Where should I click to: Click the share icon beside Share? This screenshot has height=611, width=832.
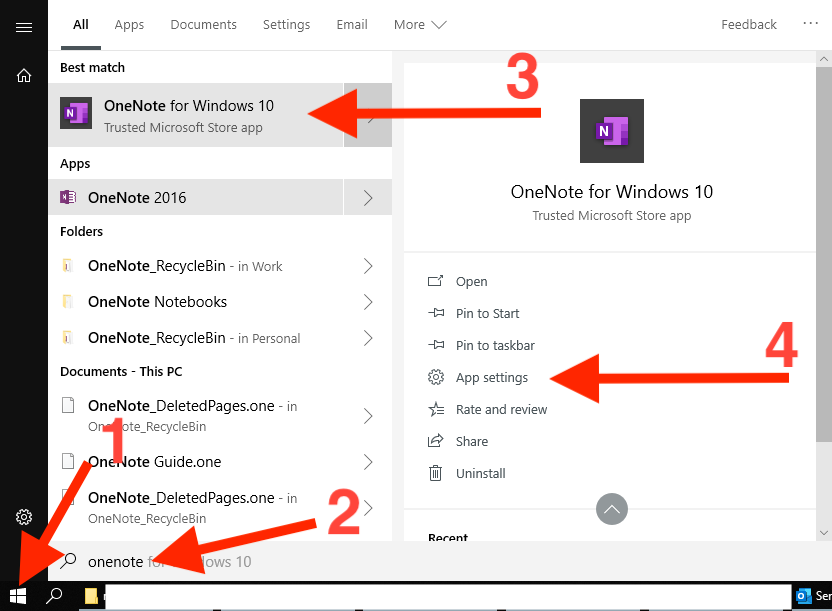coord(436,441)
